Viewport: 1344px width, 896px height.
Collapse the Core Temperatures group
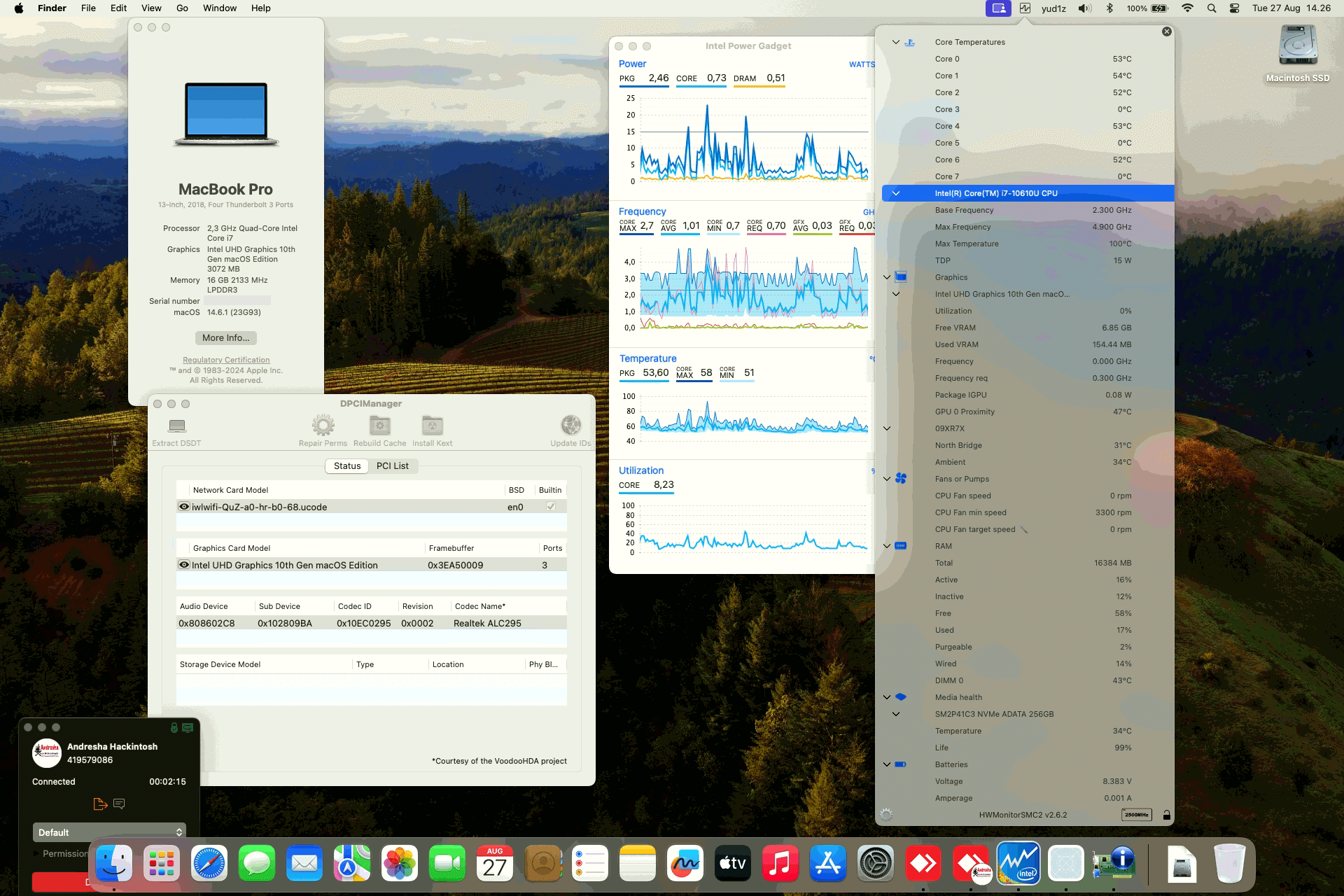pos(895,42)
